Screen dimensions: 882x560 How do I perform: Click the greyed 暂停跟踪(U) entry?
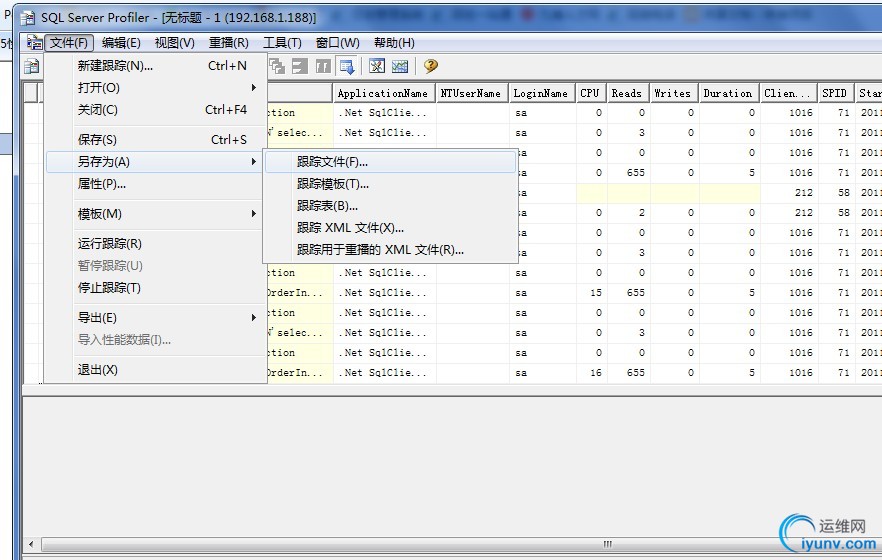(156, 265)
